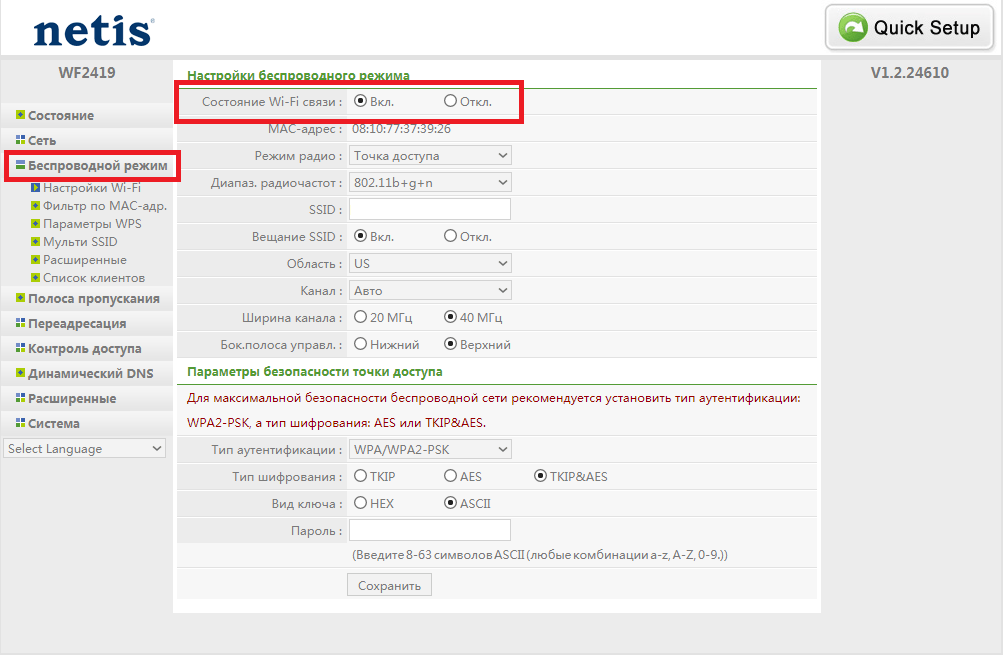Click the netis logo
This screenshot has width=1003, height=655.
[x=93, y=29]
